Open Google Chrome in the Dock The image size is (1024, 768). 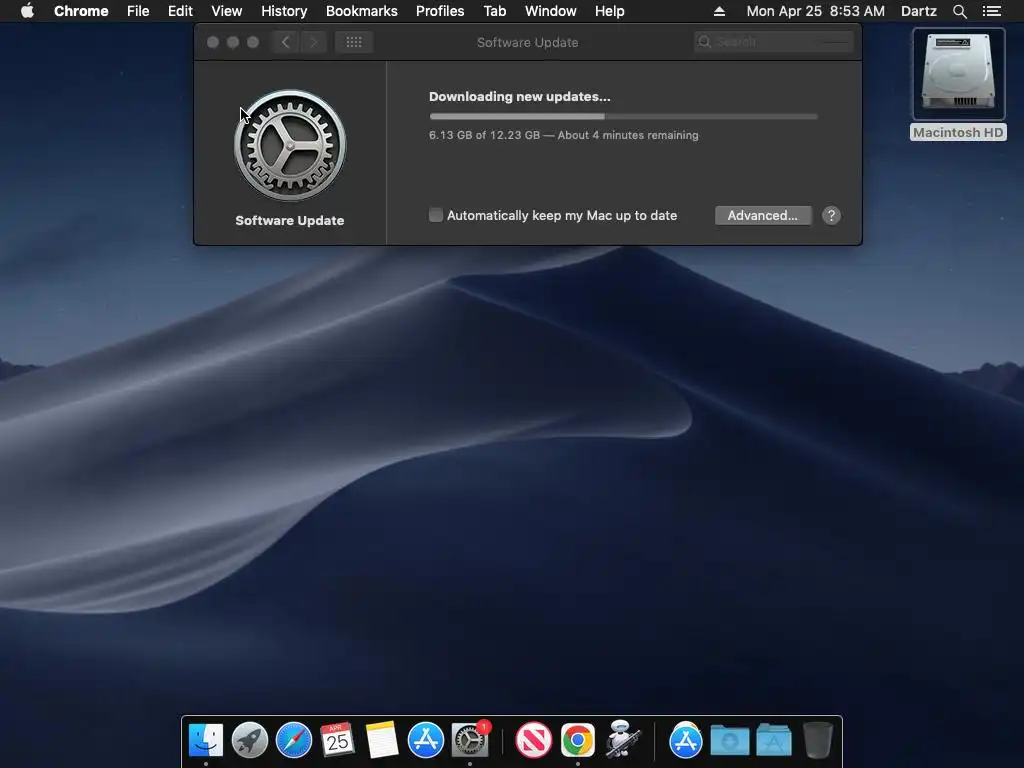577,740
